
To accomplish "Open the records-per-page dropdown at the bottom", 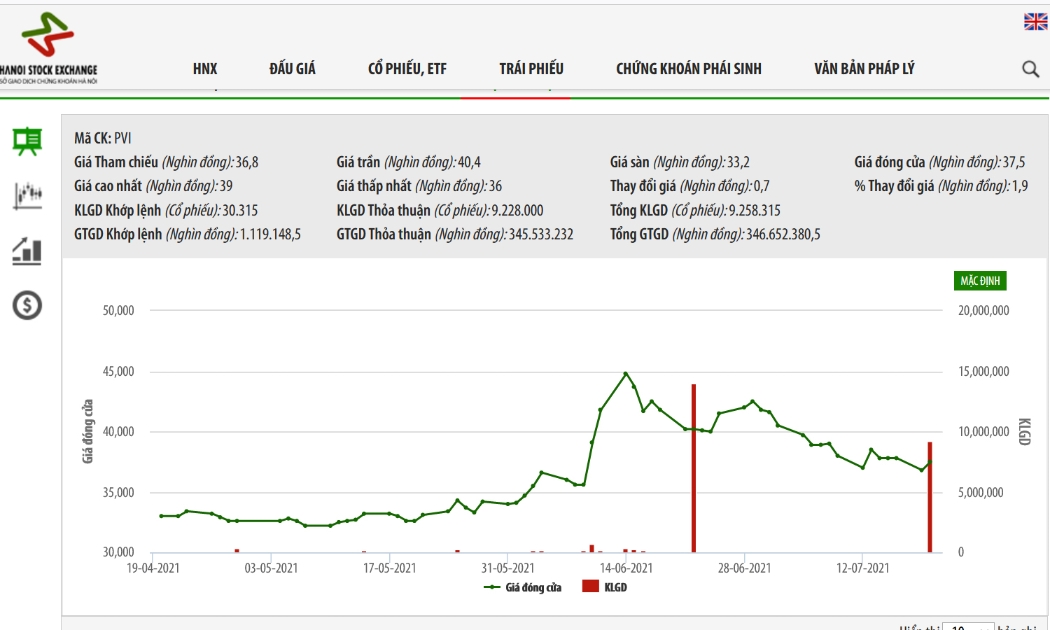I will 968,627.
